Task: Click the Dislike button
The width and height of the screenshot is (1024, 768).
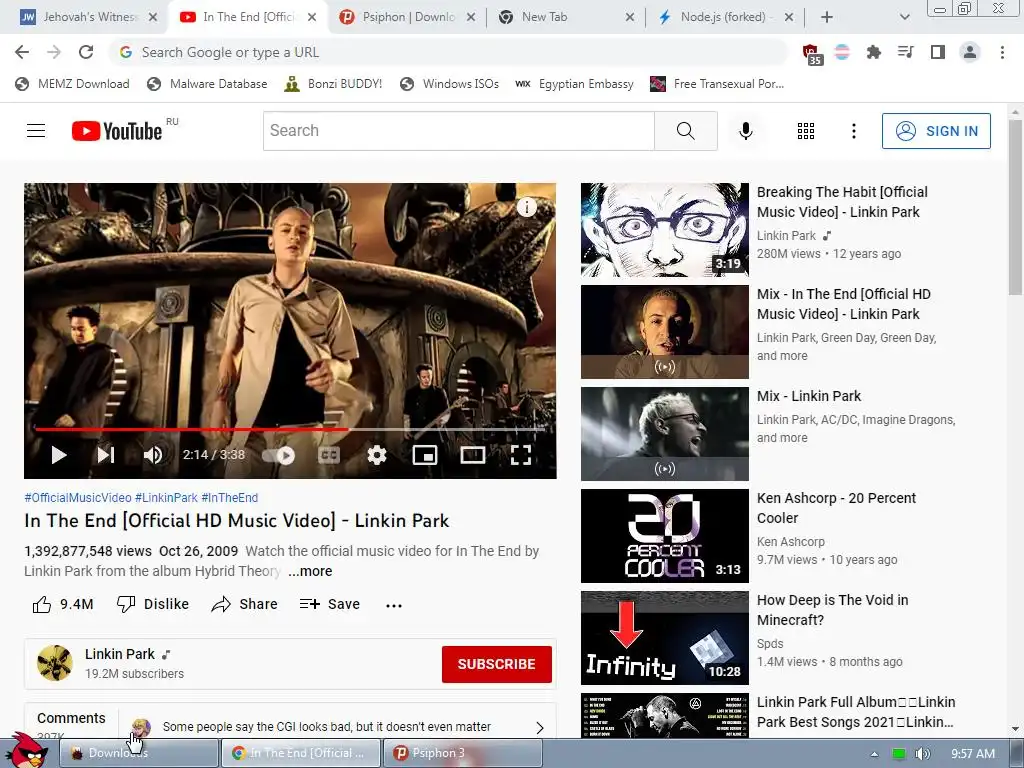Action: click(x=153, y=604)
